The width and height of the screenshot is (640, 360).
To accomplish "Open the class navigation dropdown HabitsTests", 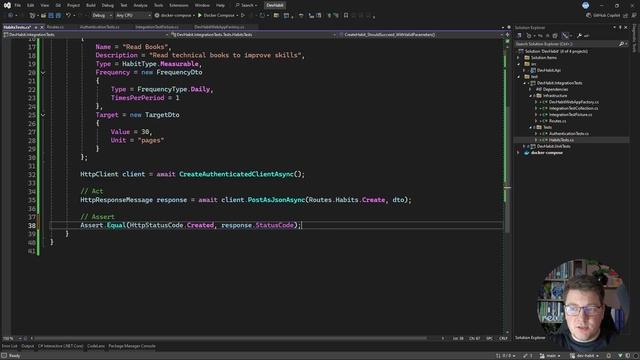I will click(x=254, y=35).
